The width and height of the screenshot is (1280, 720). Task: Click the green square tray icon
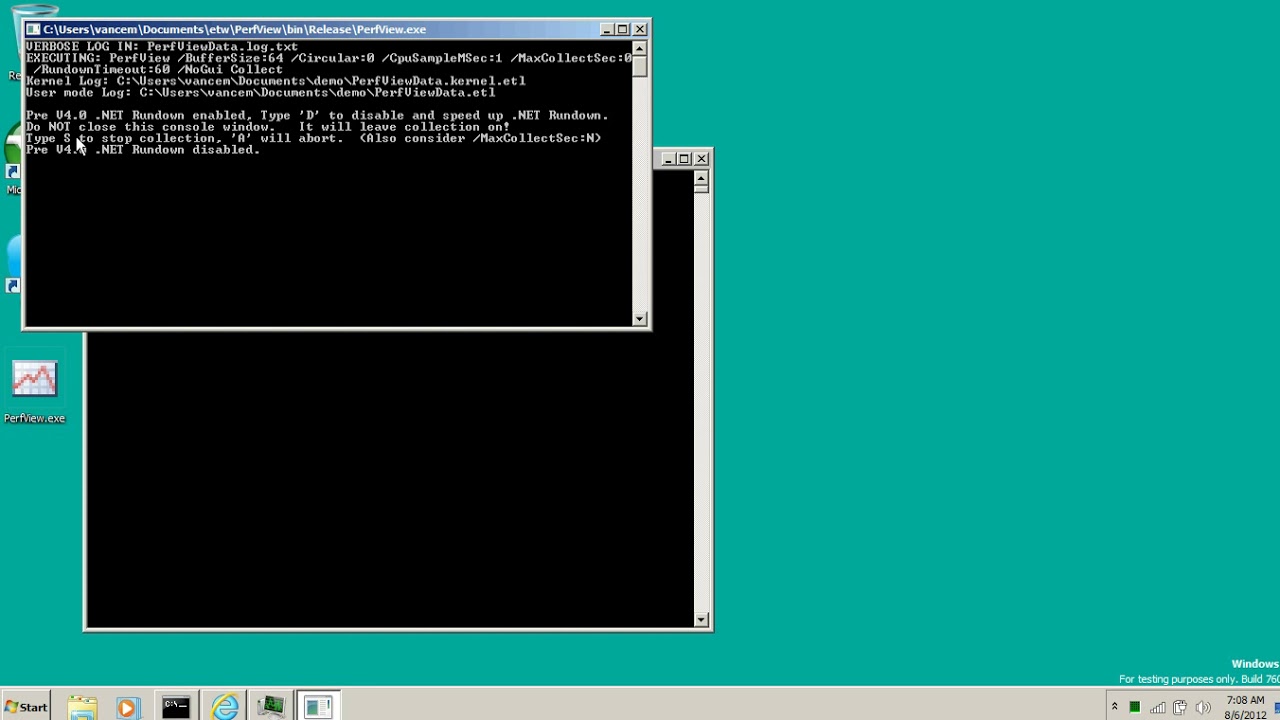point(1135,707)
